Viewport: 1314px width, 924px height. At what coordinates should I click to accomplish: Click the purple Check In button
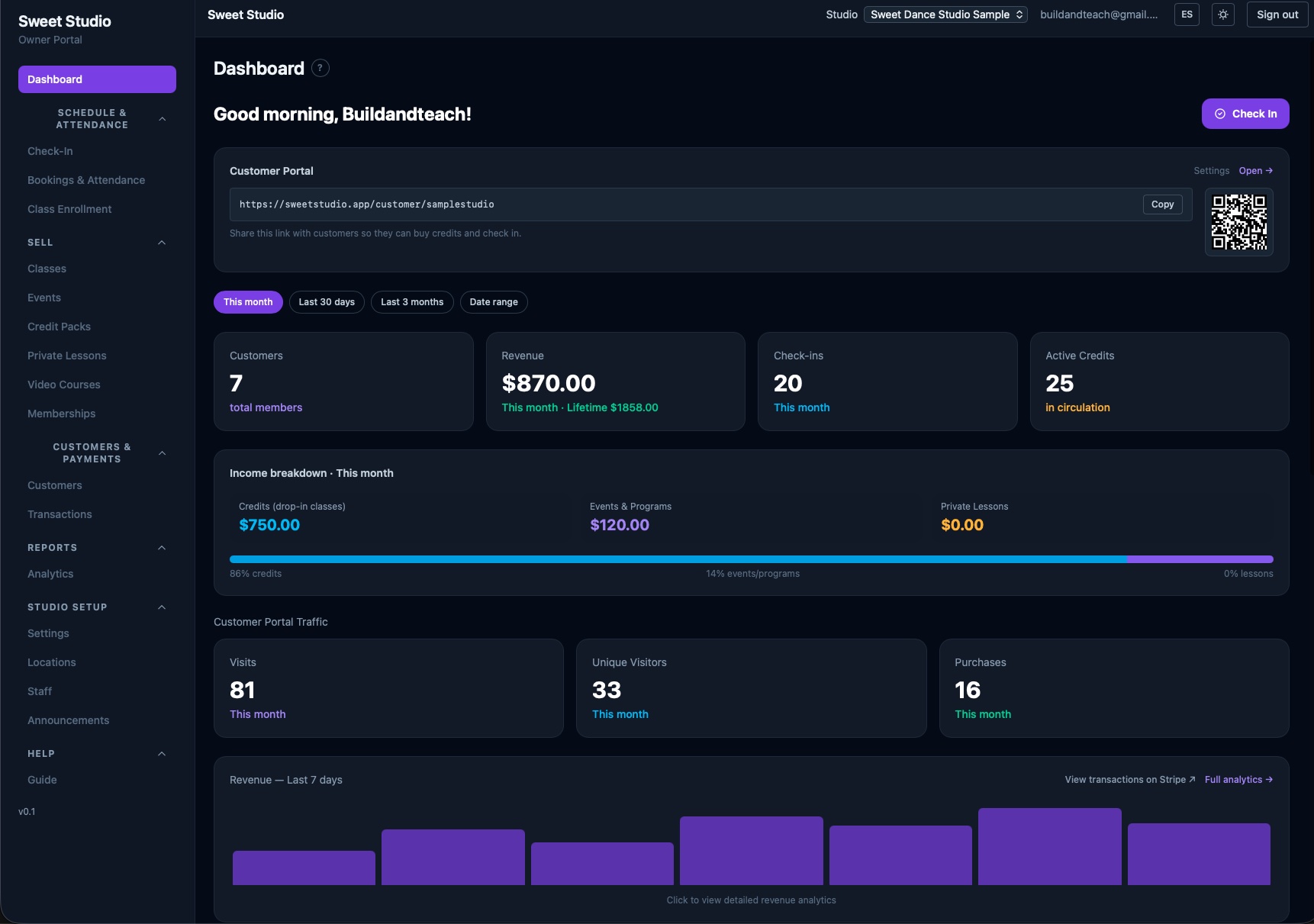[1245, 114]
